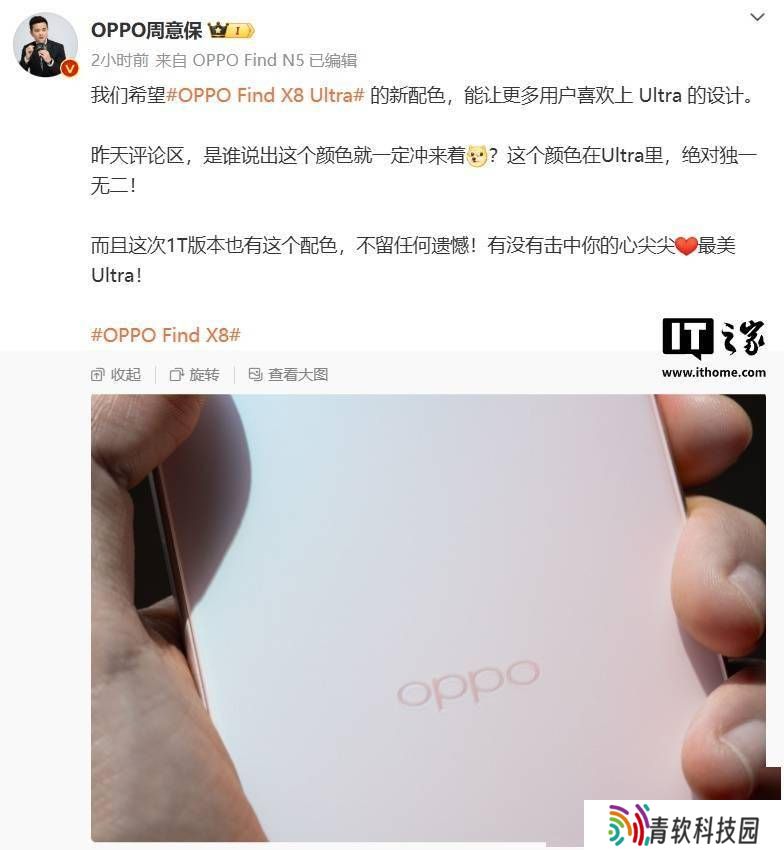Open the #OPPO Find X8# hashtag
The width and height of the screenshot is (784, 850).
[165, 335]
